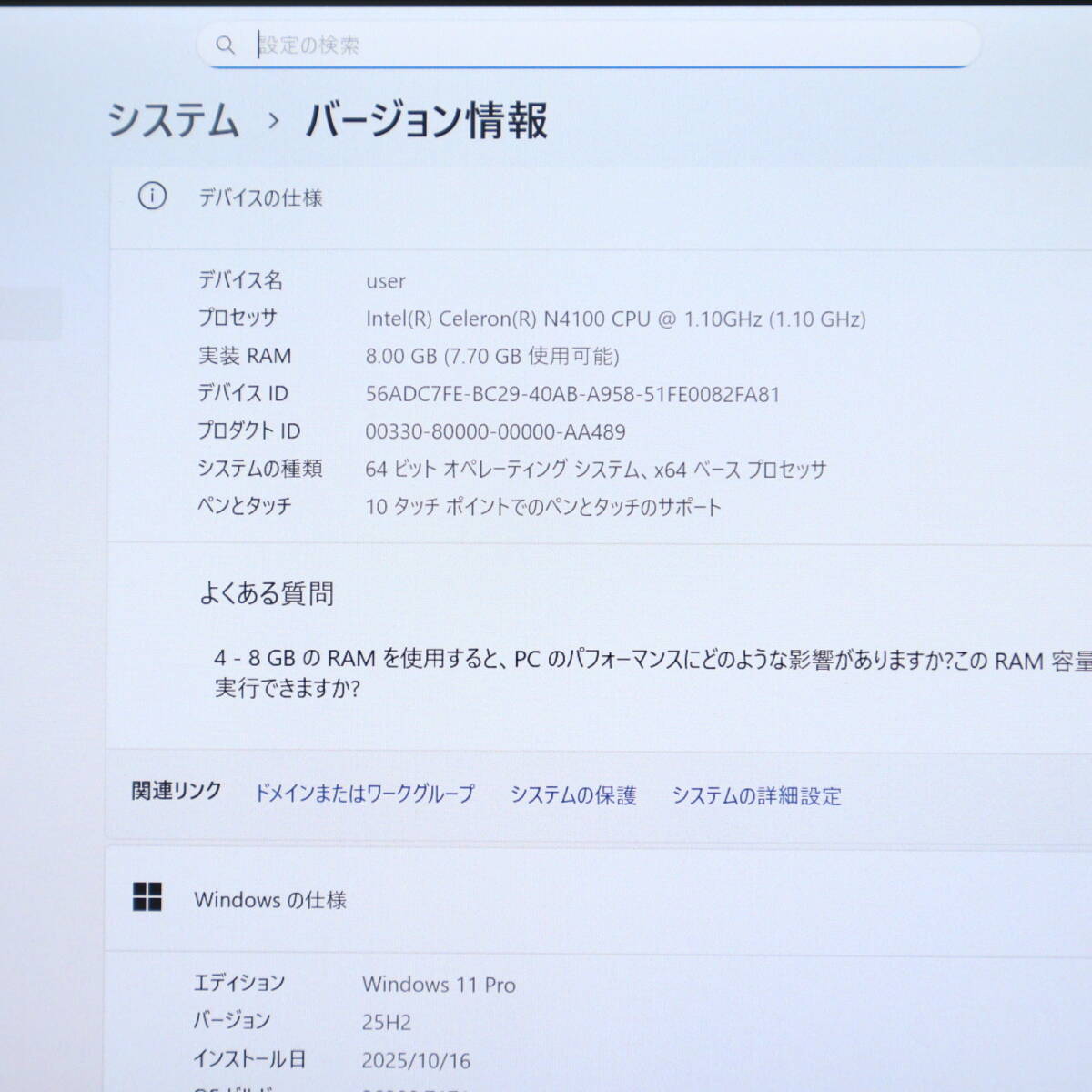Select the 8.00 GB RAM value
1092x1092 pixels.
tap(492, 356)
